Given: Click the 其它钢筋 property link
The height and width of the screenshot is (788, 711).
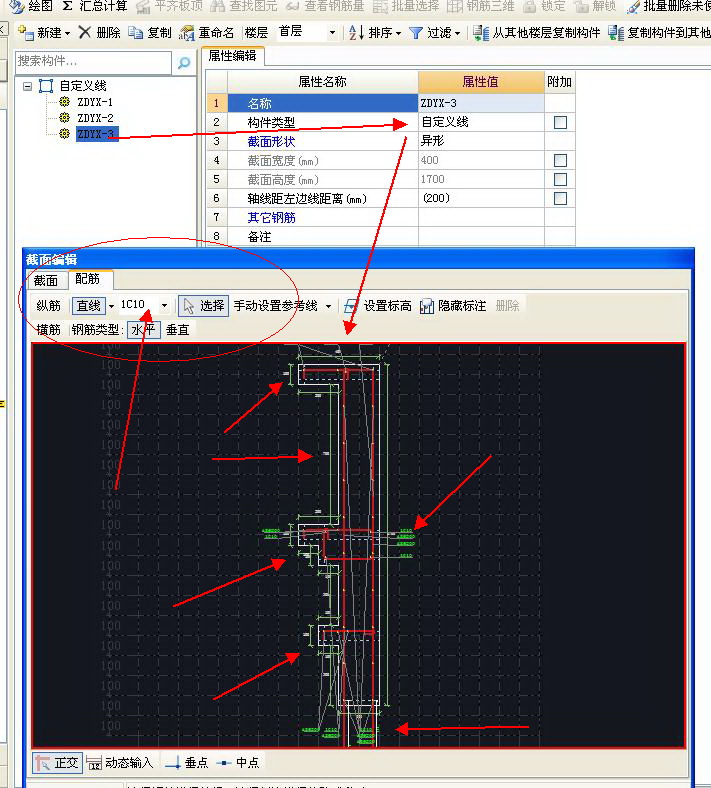Looking at the screenshot, I should point(271,218).
